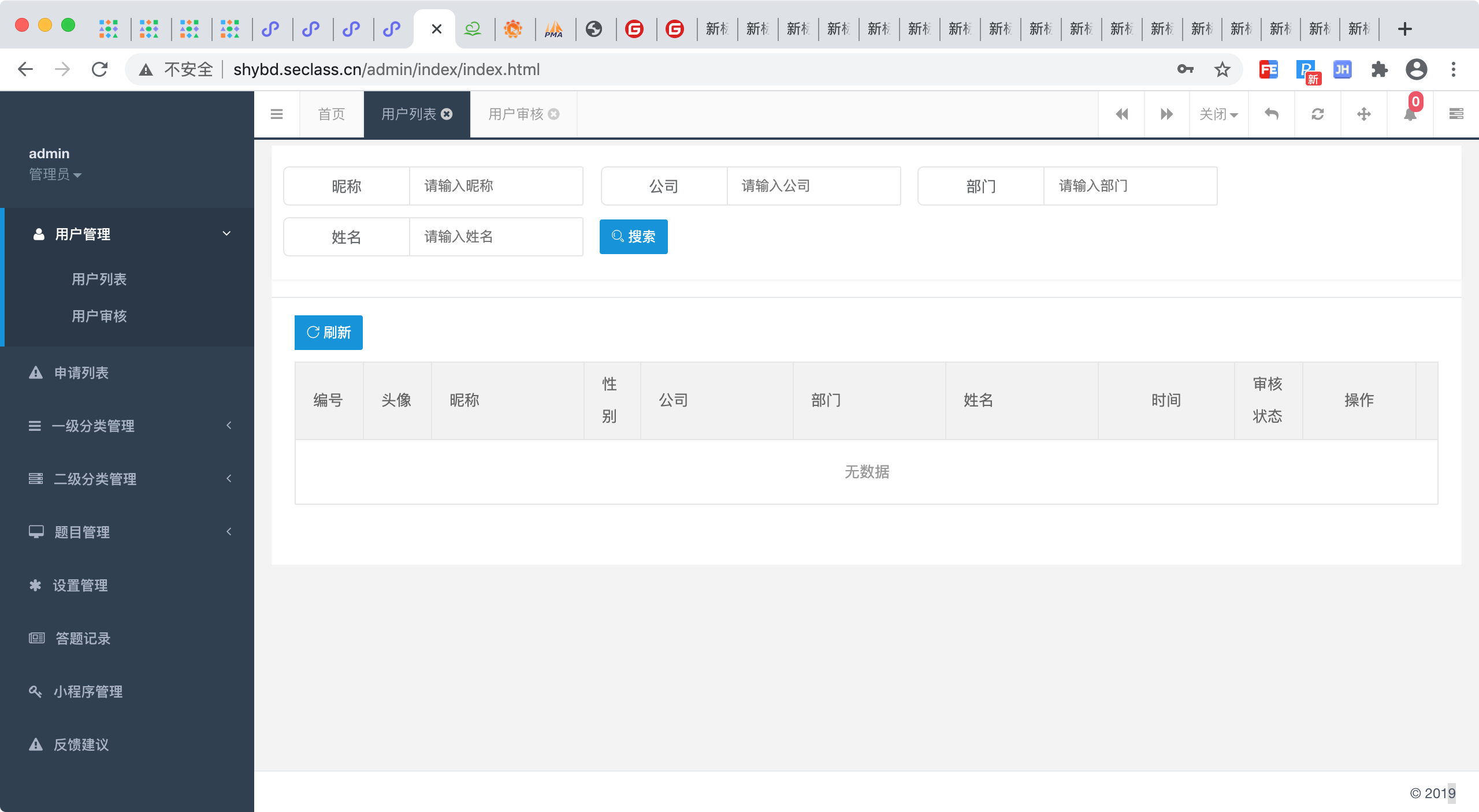Click the fullscreen move arrows icon
1479x812 pixels.
point(1363,114)
